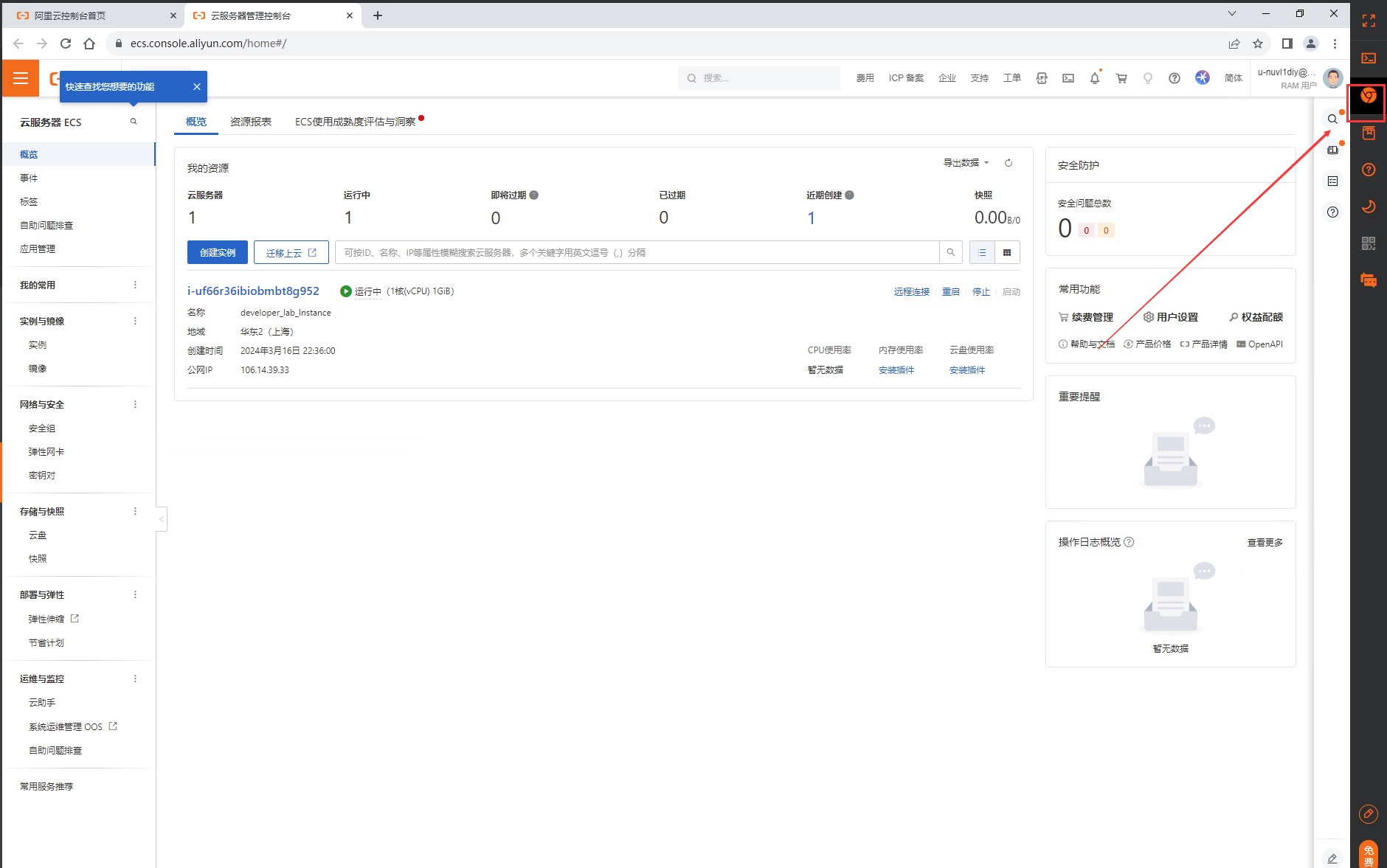This screenshot has height=868, width=1387.
Task: Focus the instance search input field
Action: (637, 252)
